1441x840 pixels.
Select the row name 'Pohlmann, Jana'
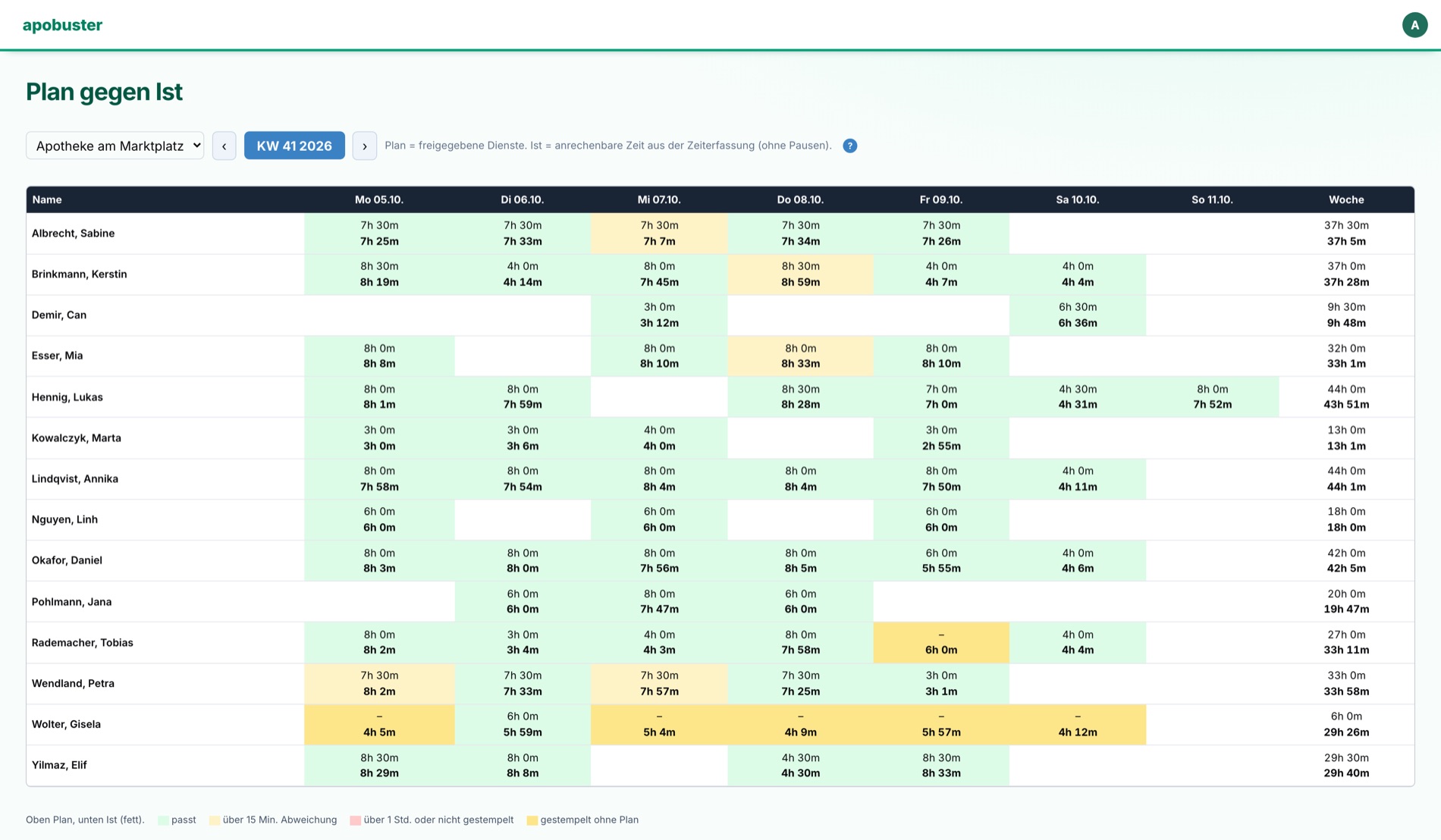tap(71, 602)
